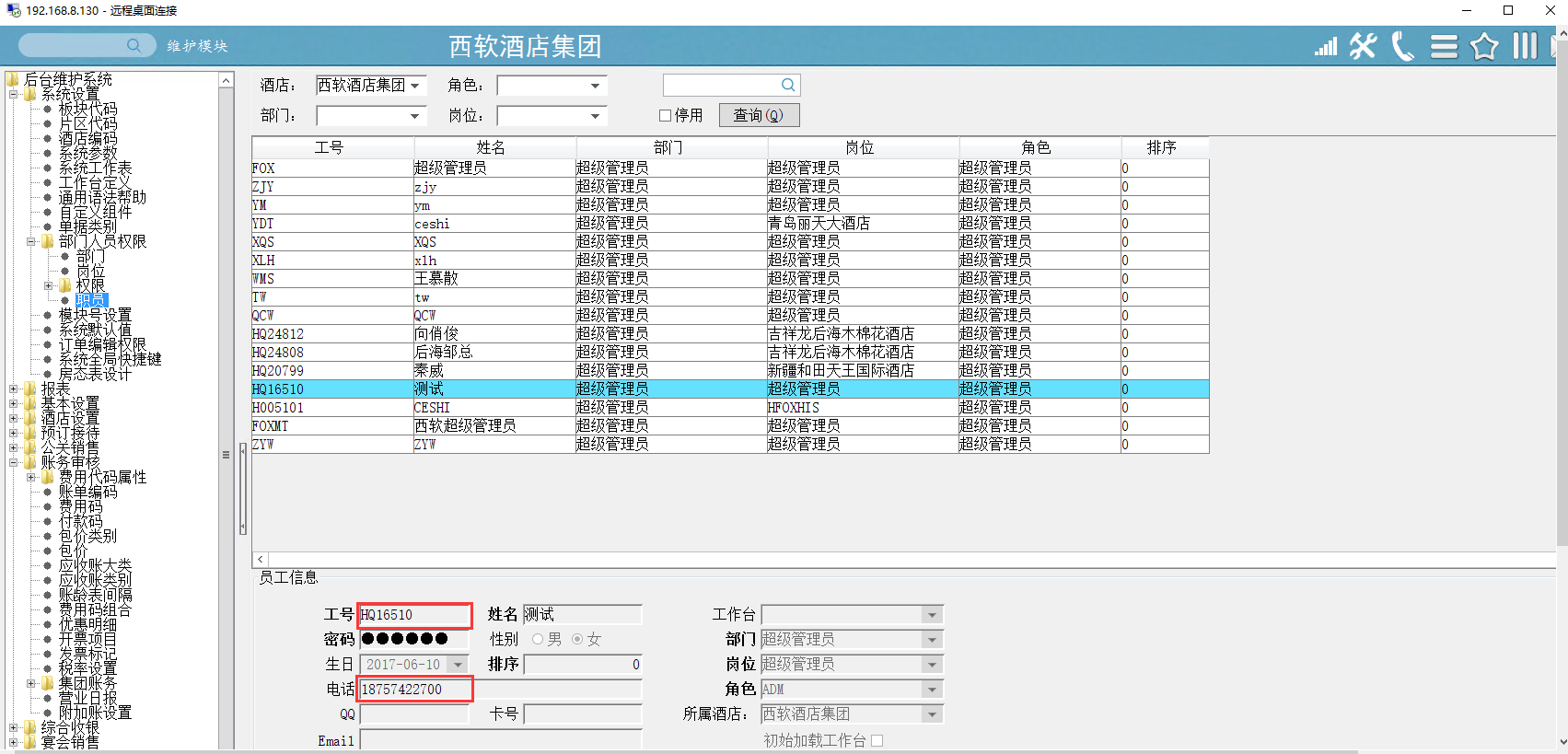Select the FOXMT 西软超级管理员 row
1568x754 pixels.
click(730, 425)
